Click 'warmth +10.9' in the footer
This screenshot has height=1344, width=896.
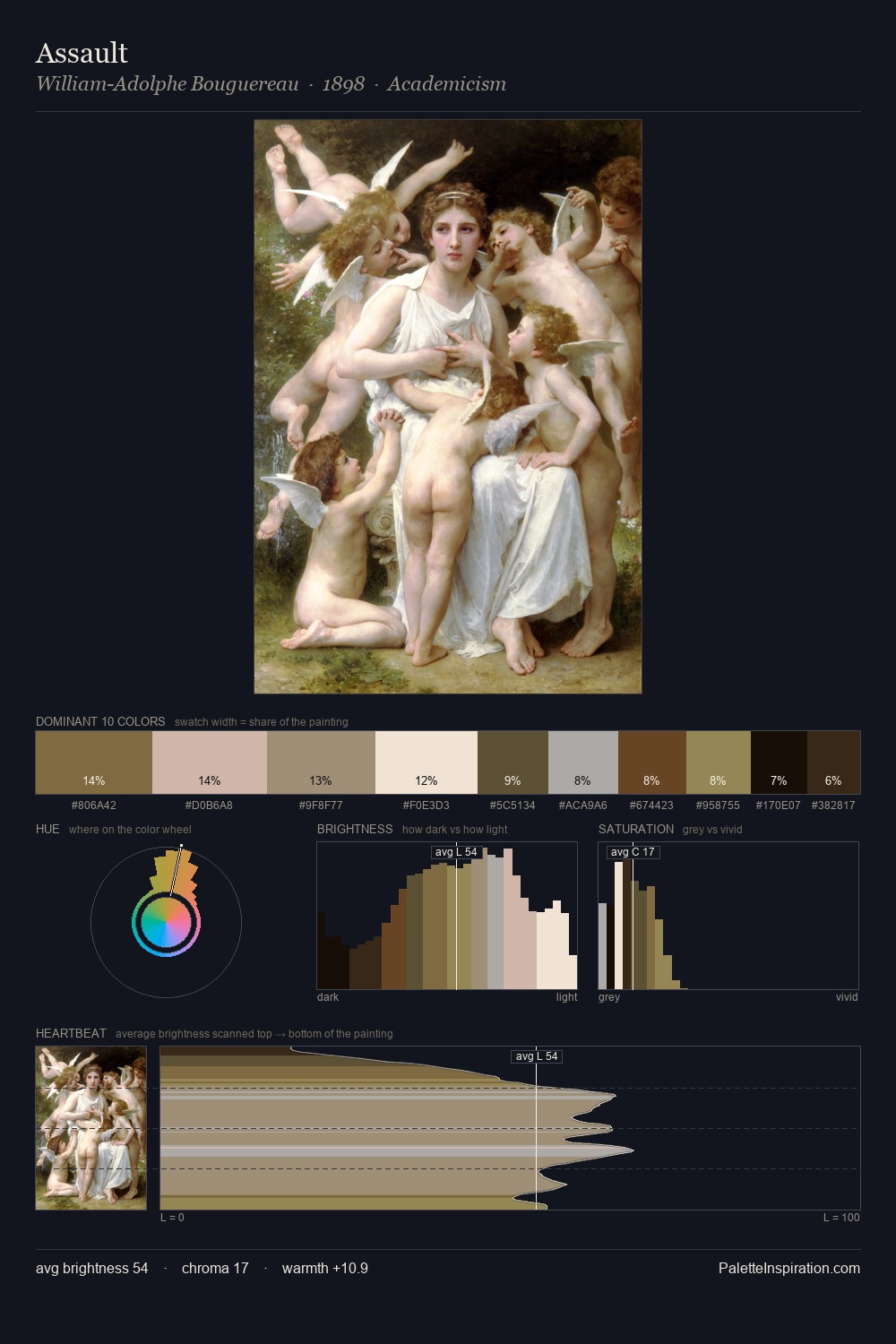tap(325, 1268)
